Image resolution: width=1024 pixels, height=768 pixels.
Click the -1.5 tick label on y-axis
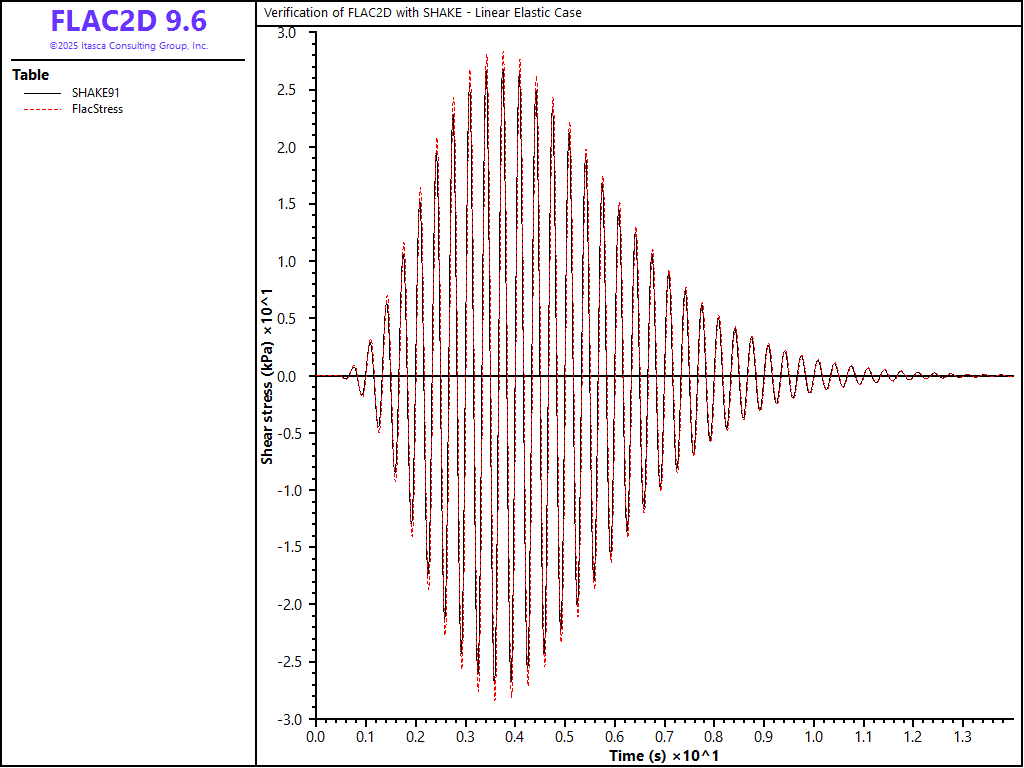(x=285, y=548)
